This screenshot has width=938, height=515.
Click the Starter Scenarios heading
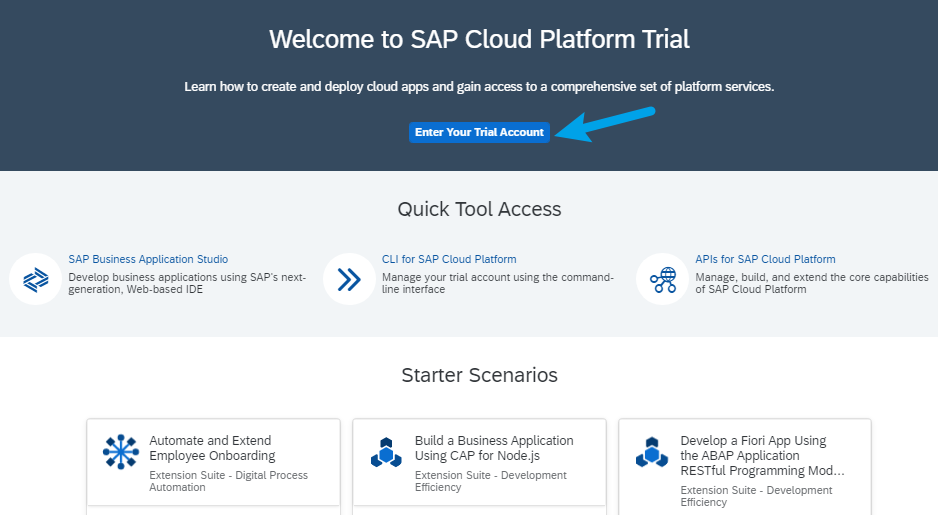[x=479, y=375]
